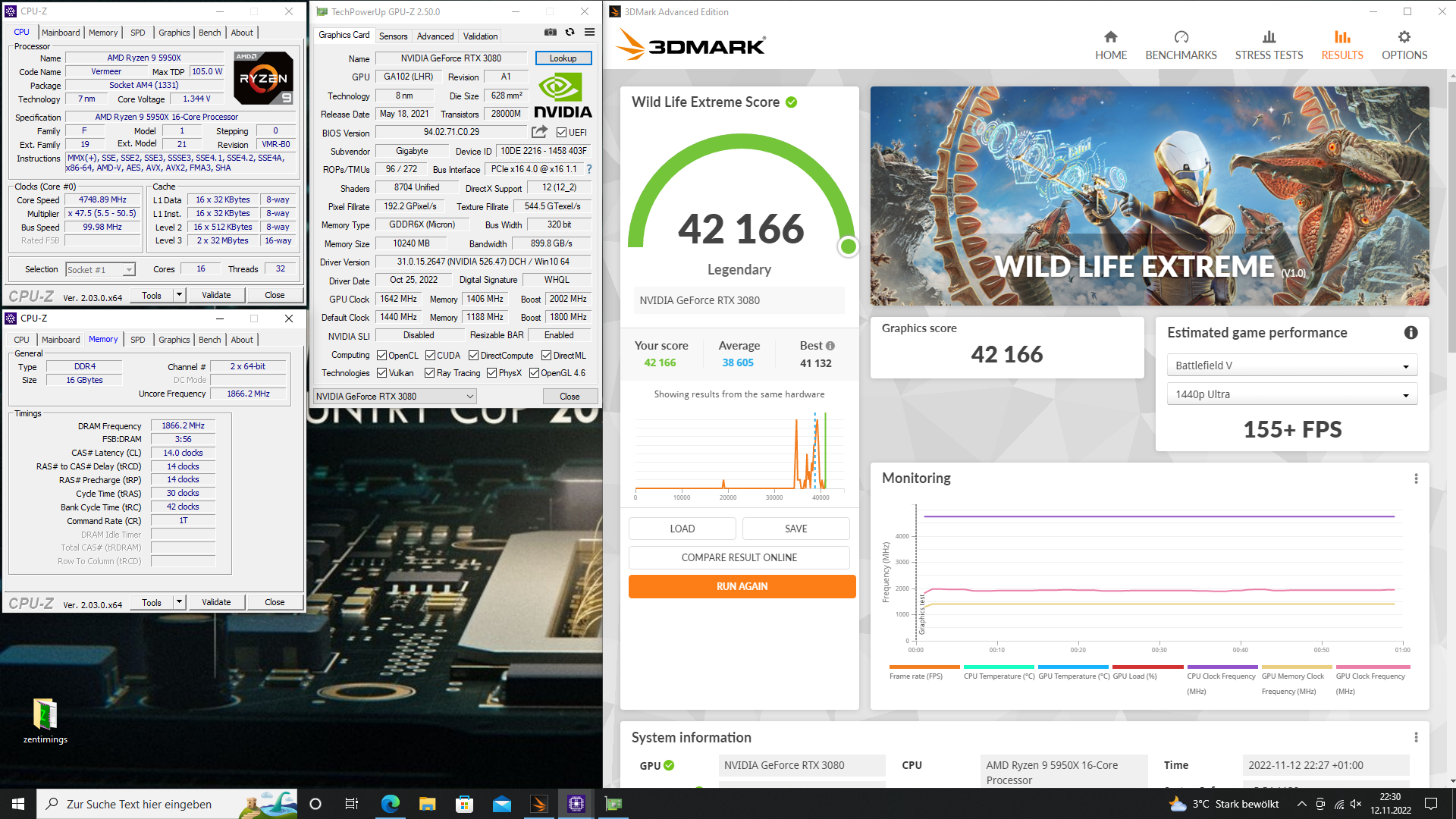Go to the RESULTS section in 3DMark

click(1342, 45)
